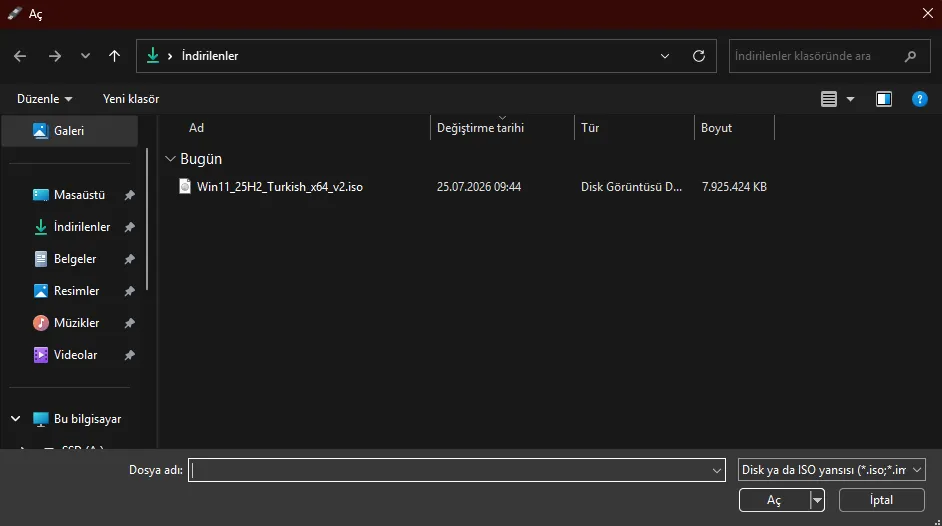Go back with the left arrow
The height and width of the screenshot is (526, 942).
[20, 56]
